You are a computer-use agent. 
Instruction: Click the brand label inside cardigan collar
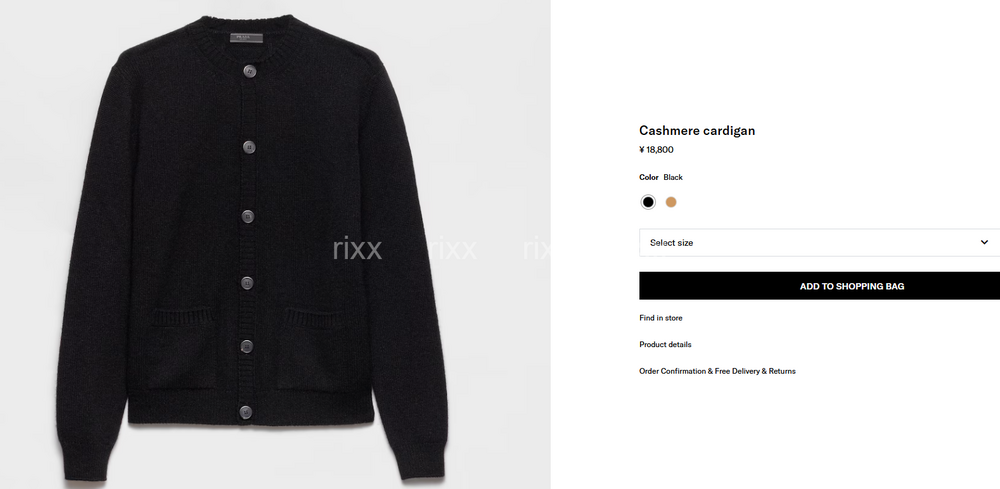point(246,38)
